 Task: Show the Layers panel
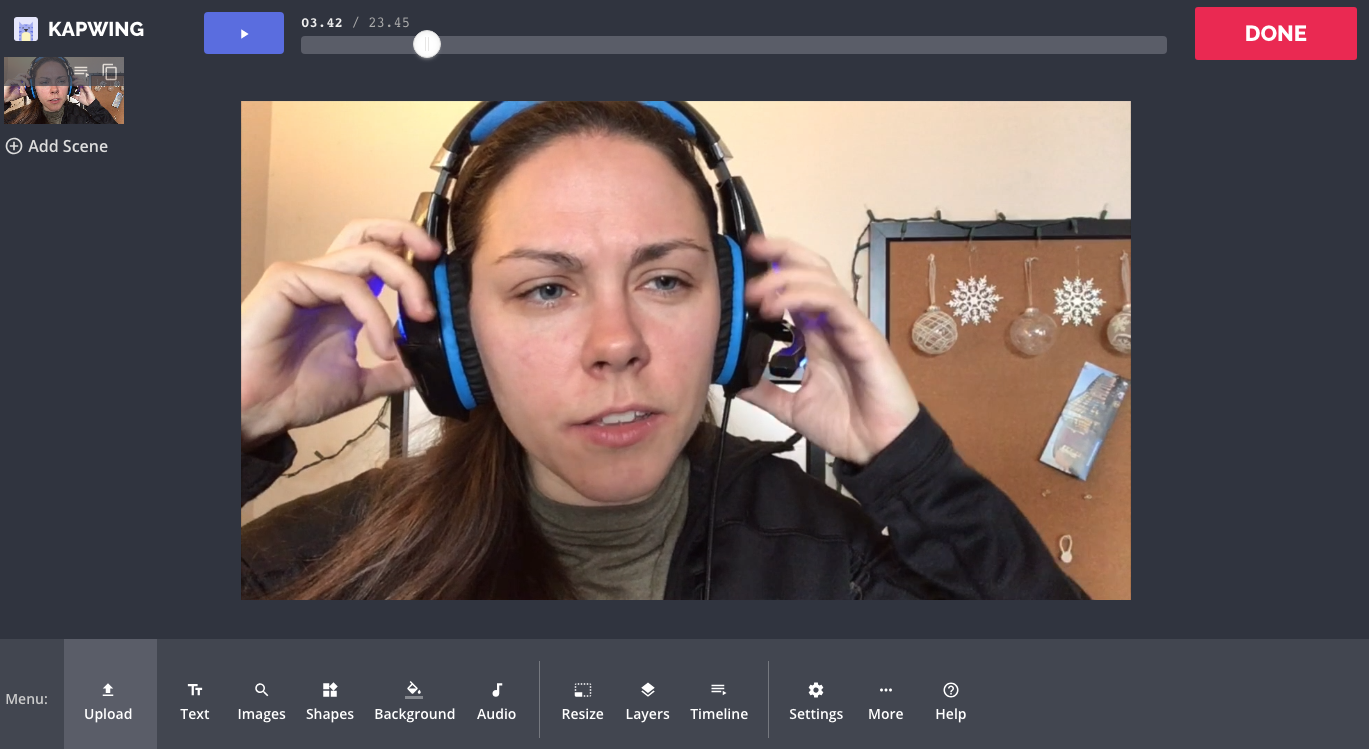click(x=647, y=699)
